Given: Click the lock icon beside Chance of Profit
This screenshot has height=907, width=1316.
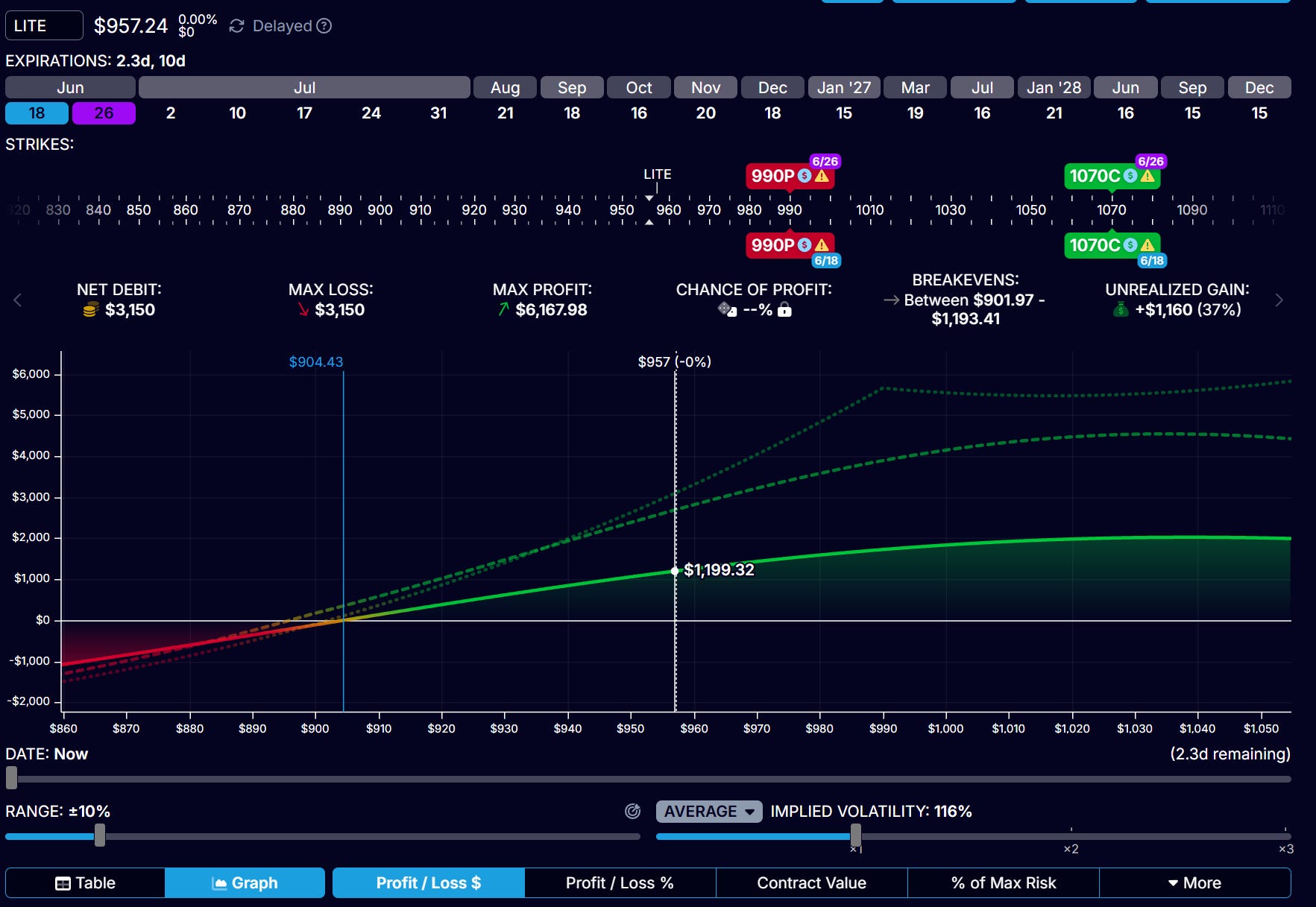Looking at the screenshot, I should 784,310.
